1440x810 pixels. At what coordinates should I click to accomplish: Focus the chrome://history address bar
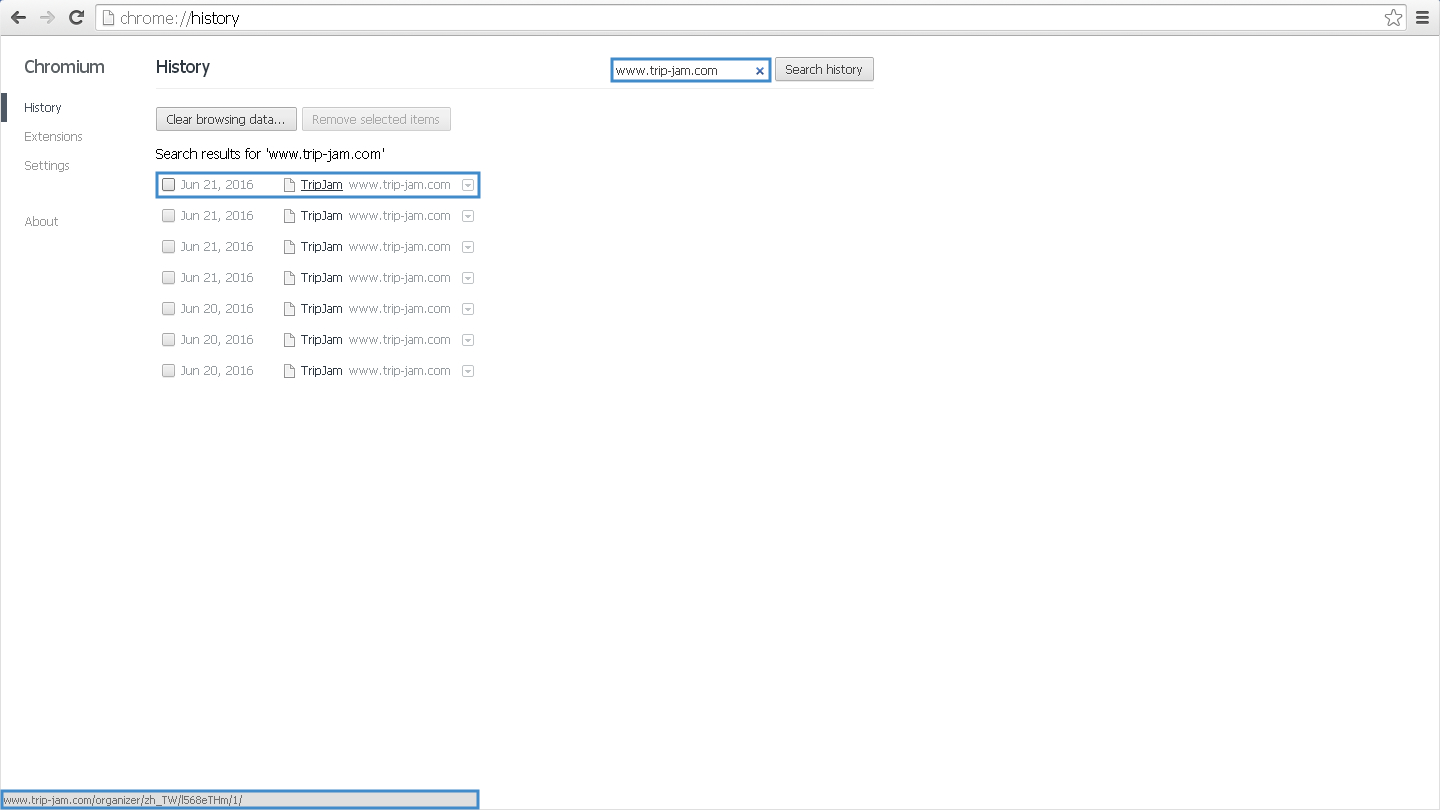pos(750,18)
